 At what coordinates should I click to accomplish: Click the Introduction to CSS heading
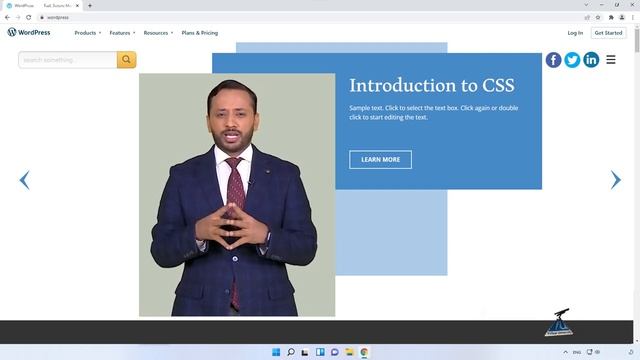tap(432, 85)
